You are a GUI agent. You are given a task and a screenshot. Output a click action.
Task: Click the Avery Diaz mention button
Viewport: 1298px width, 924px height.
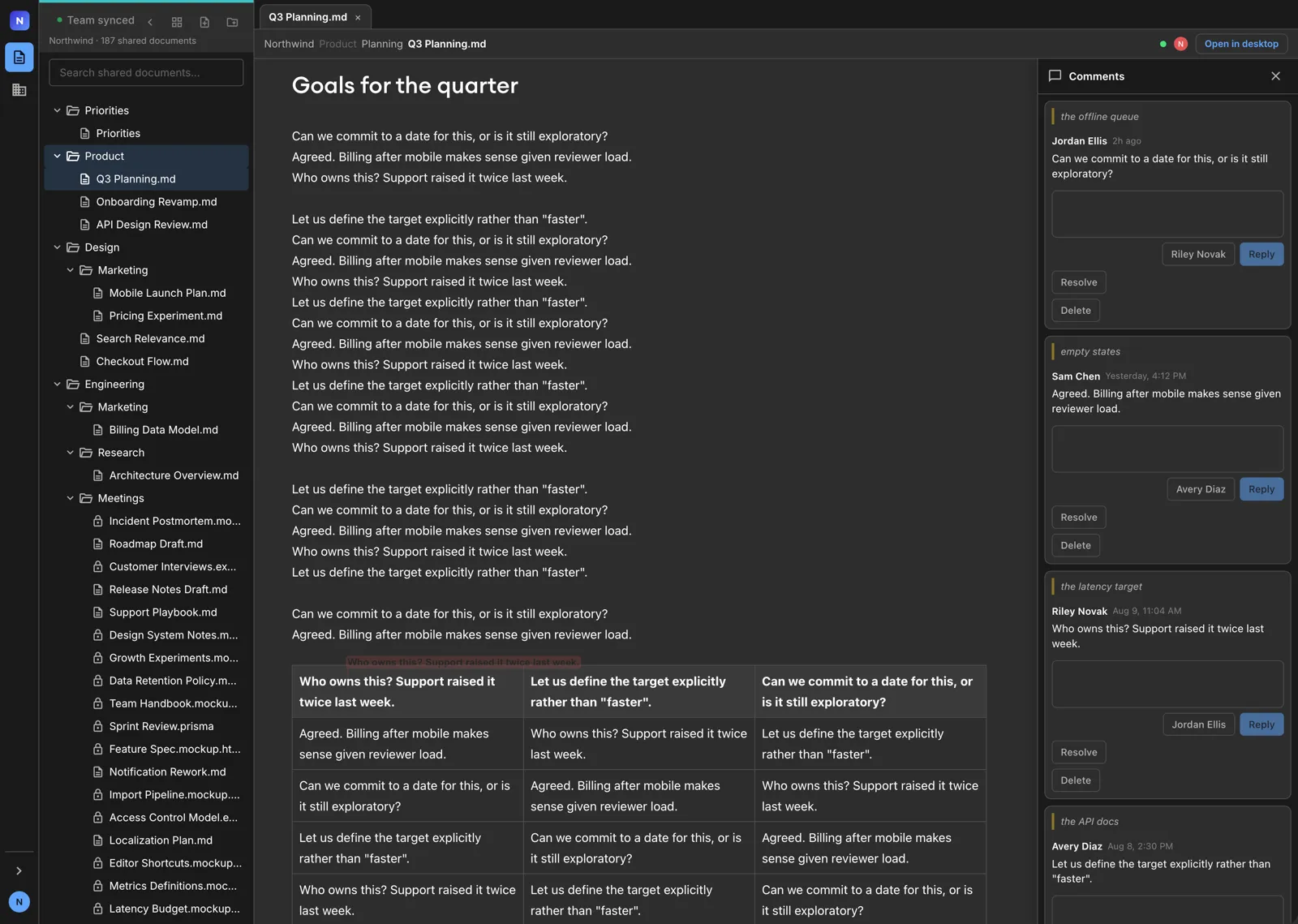(x=1201, y=489)
